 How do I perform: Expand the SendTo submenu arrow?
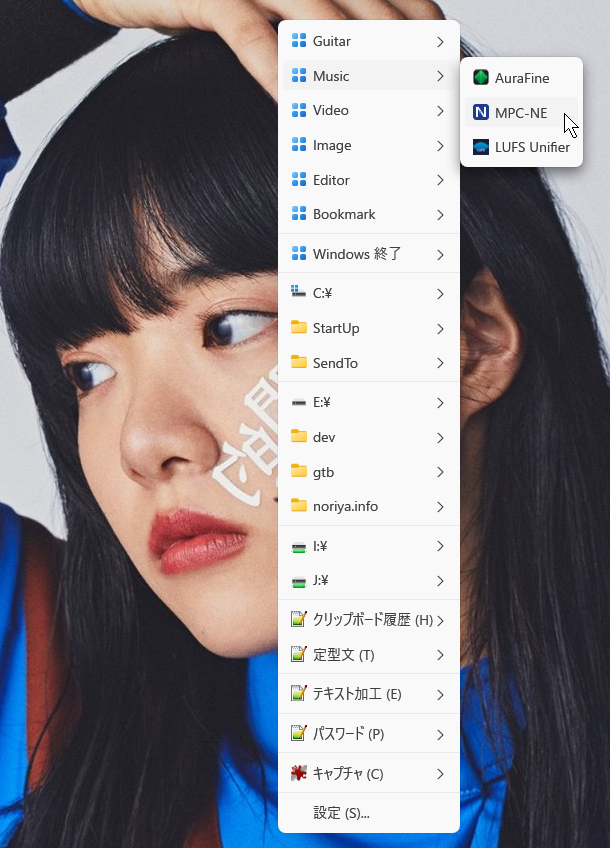coord(440,363)
